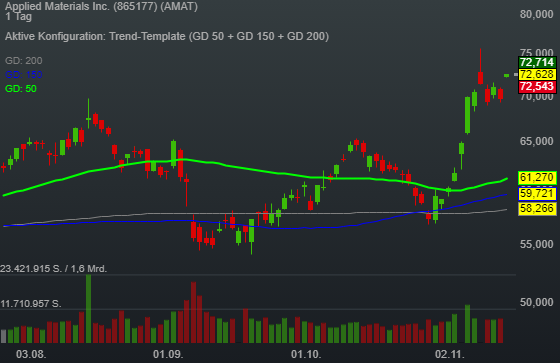560x363 pixels.
Task: Click the 58,266 GD 200 value label
Action: pos(537,208)
